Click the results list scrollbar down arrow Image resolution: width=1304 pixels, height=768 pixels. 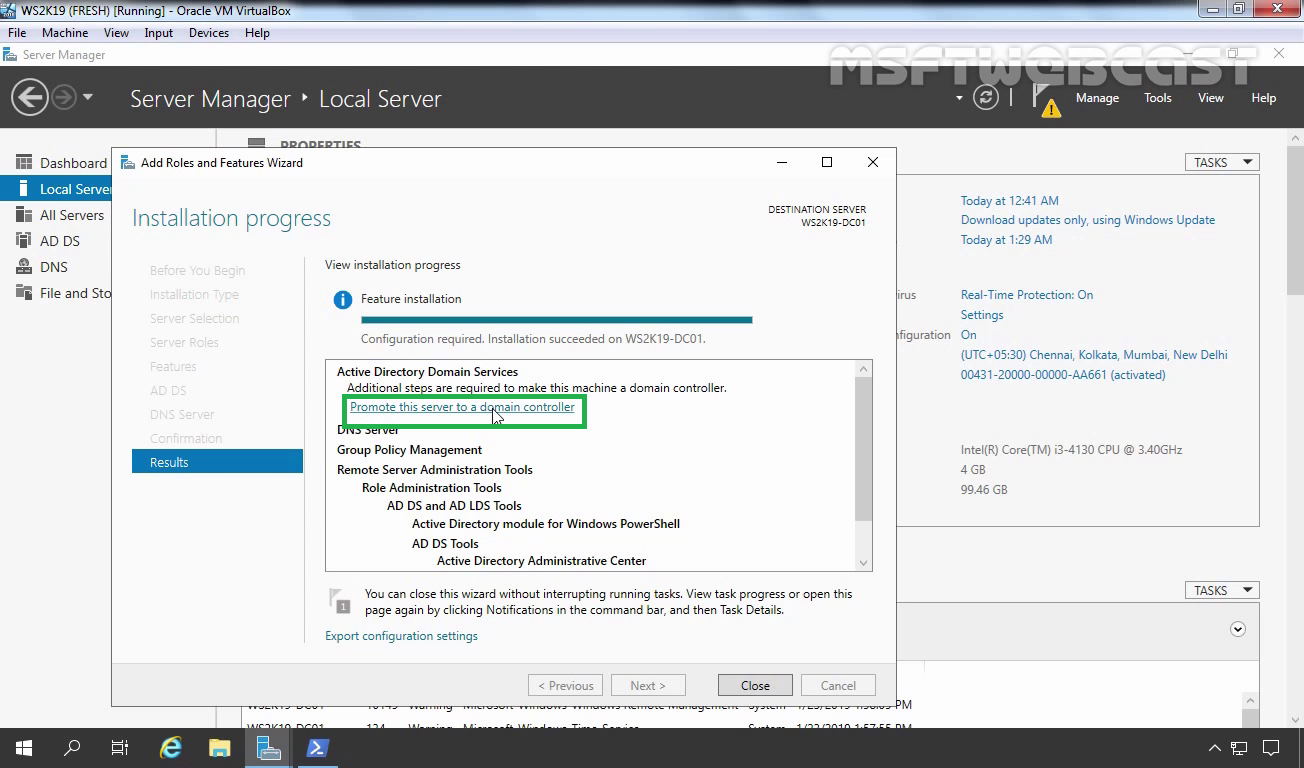click(x=864, y=563)
